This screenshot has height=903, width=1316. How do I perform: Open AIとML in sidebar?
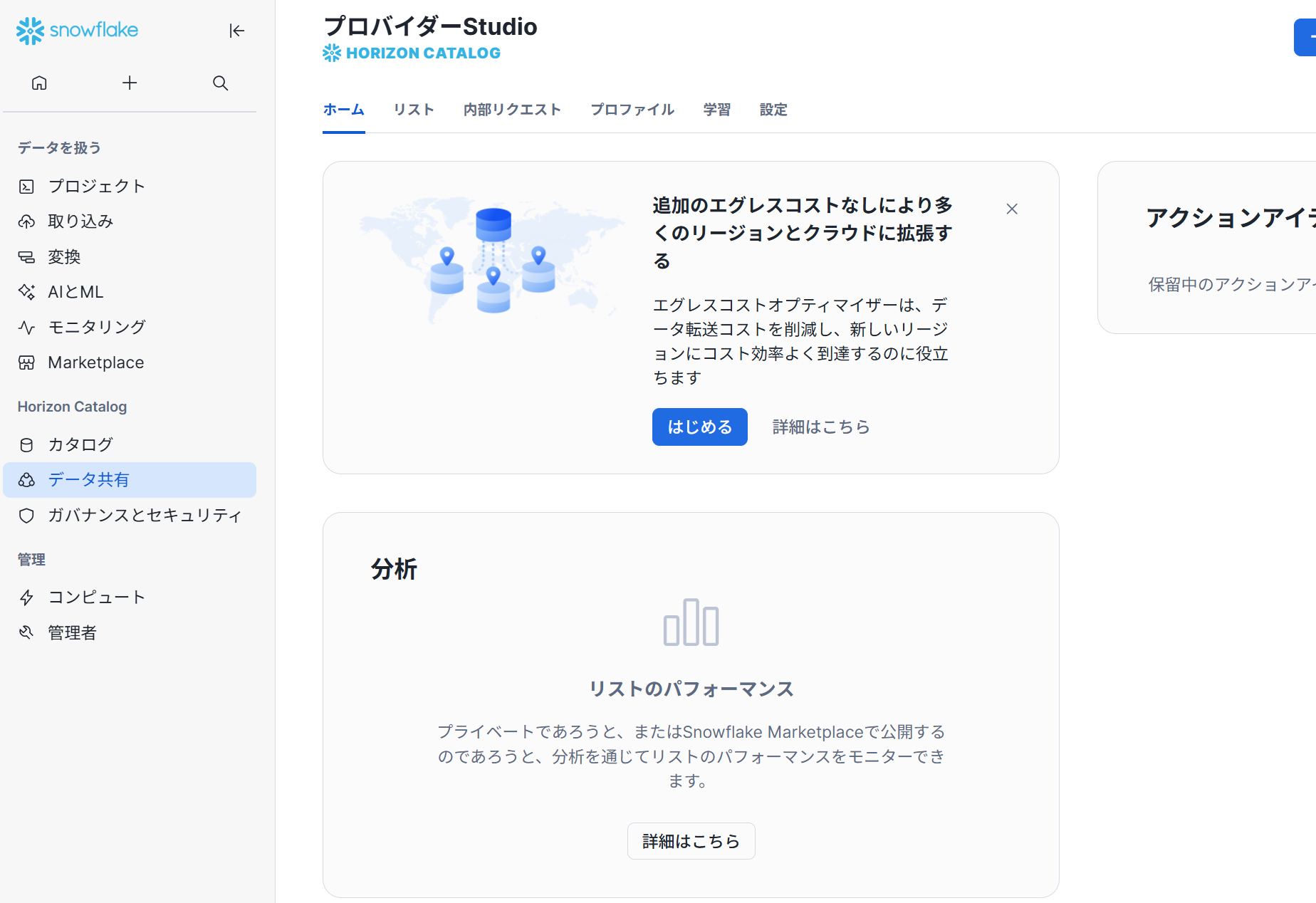130,292
